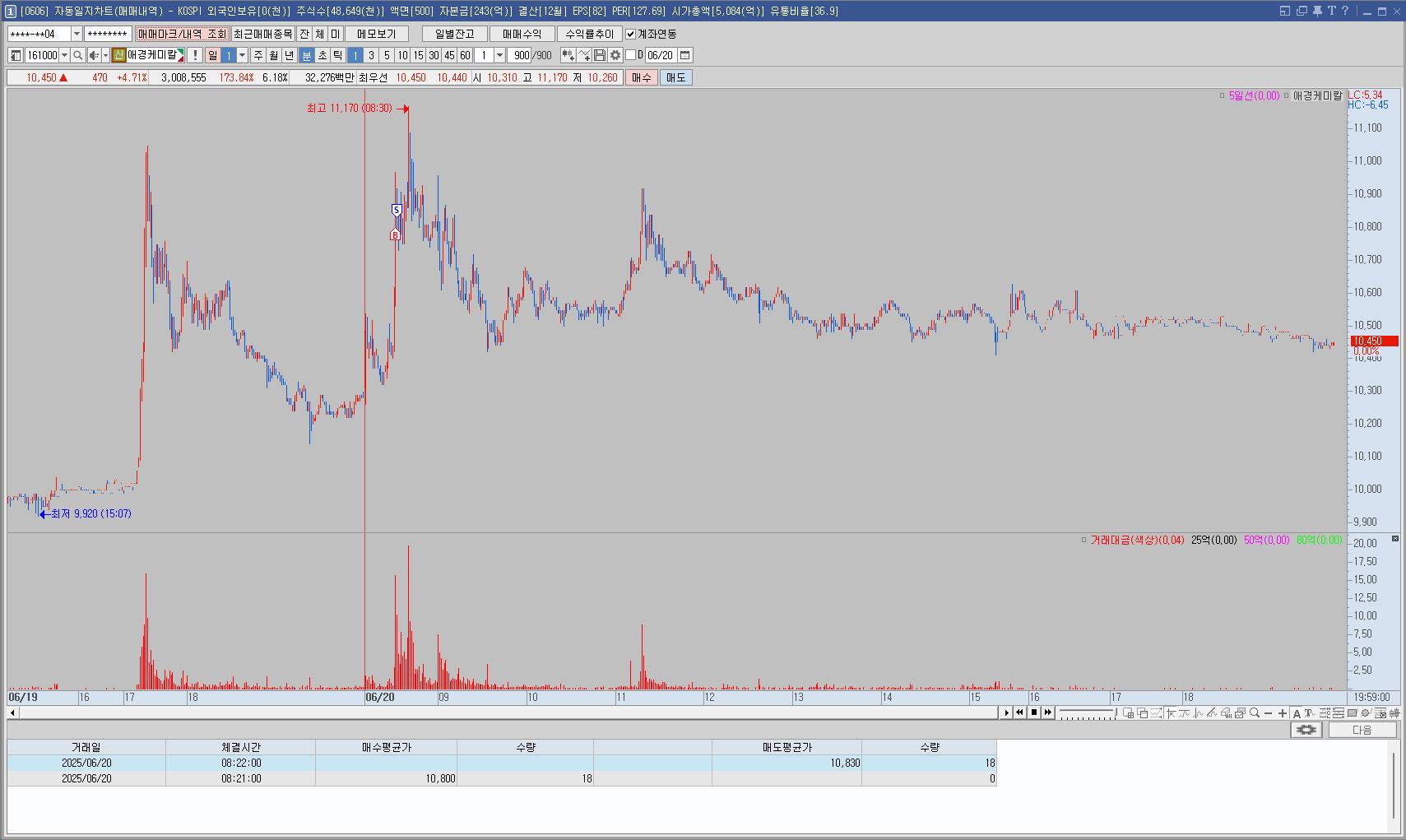1406x840 pixels.
Task: Click the window layout icon in title bar
Action: click(1285, 11)
